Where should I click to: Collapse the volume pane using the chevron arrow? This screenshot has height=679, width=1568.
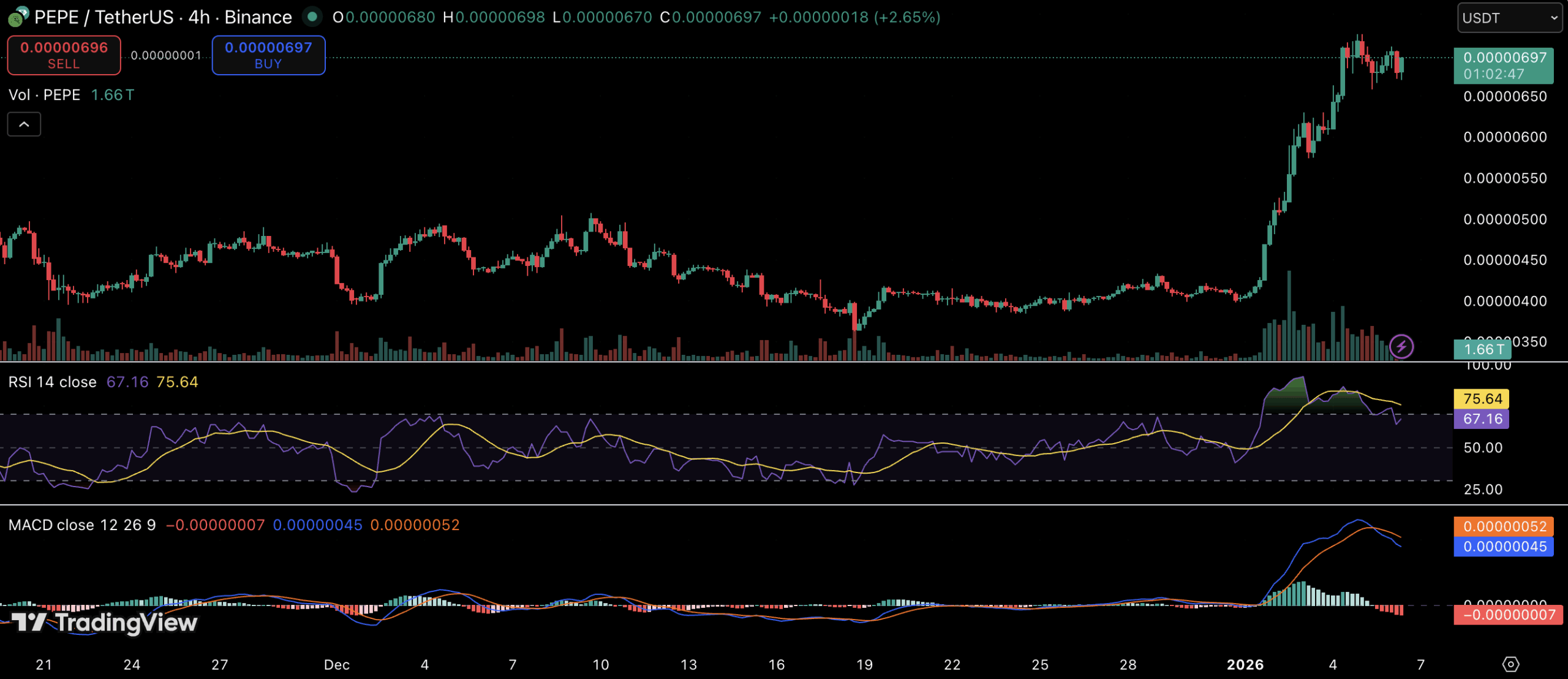(x=23, y=123)
